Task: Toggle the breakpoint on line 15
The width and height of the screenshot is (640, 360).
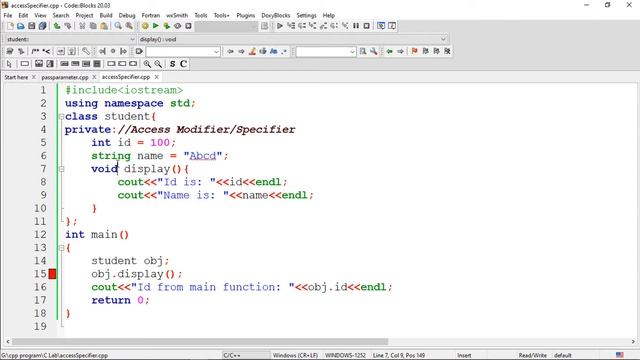Action: click(x=52, y=274)
